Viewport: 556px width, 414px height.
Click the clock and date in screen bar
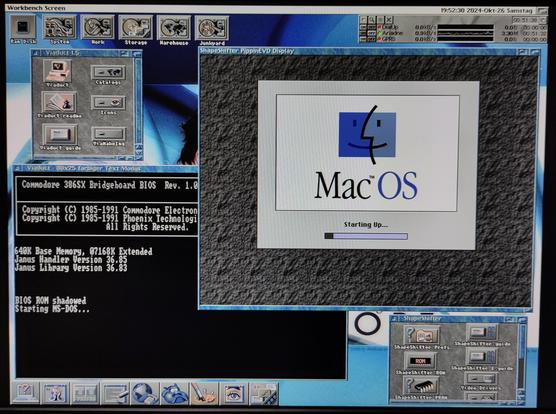pyautogui.click(x=487, y=11)
